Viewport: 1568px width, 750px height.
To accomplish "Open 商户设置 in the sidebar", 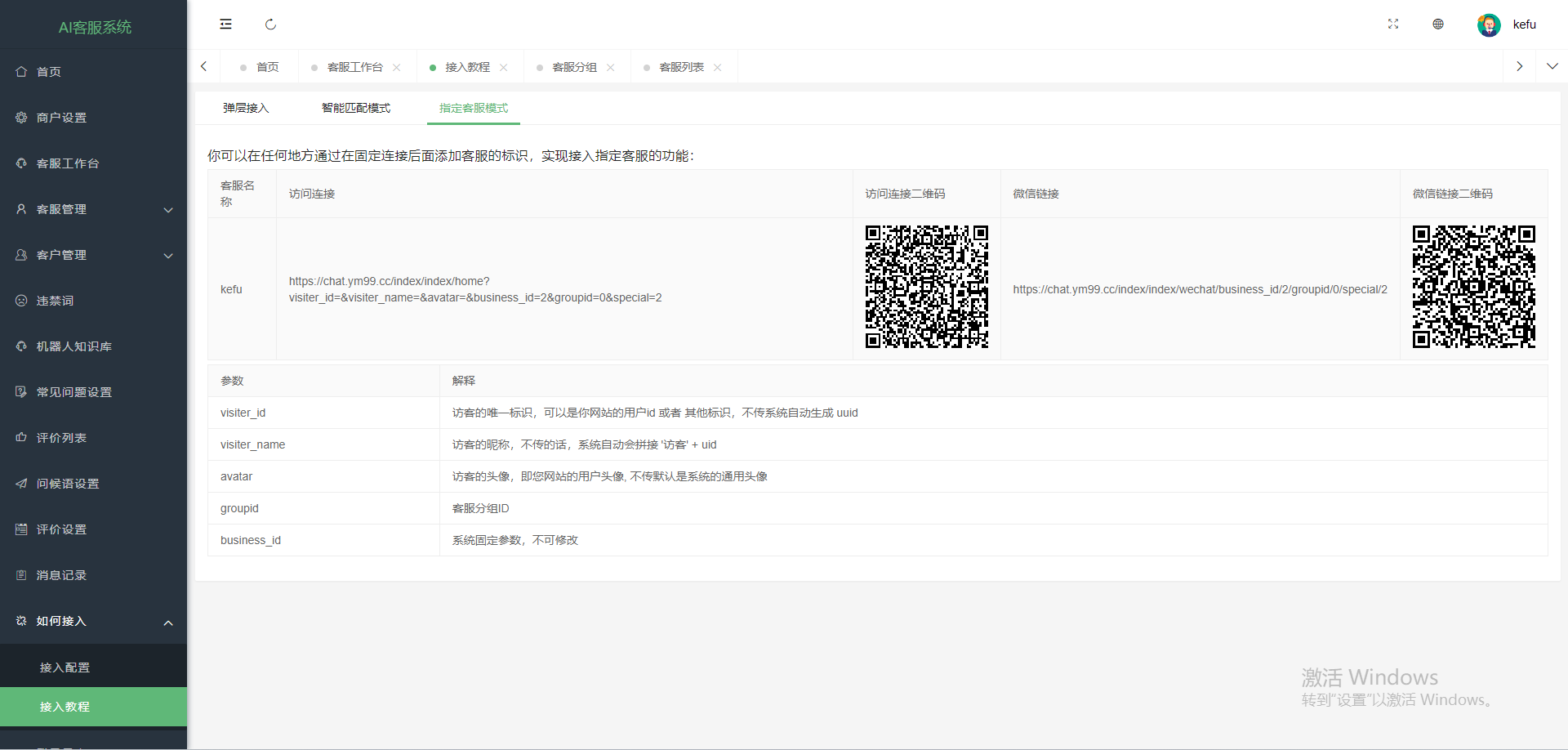I will [93, 118].
